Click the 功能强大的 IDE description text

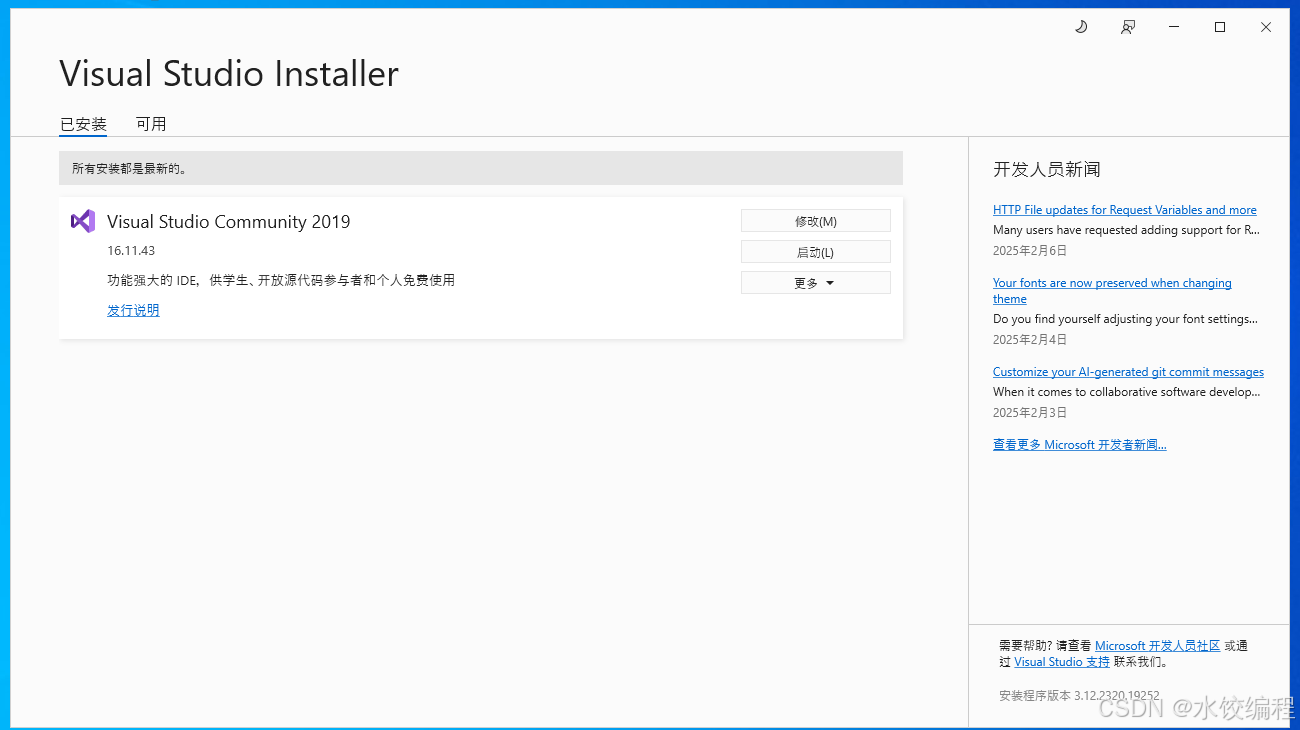click(x=281, y=281)
